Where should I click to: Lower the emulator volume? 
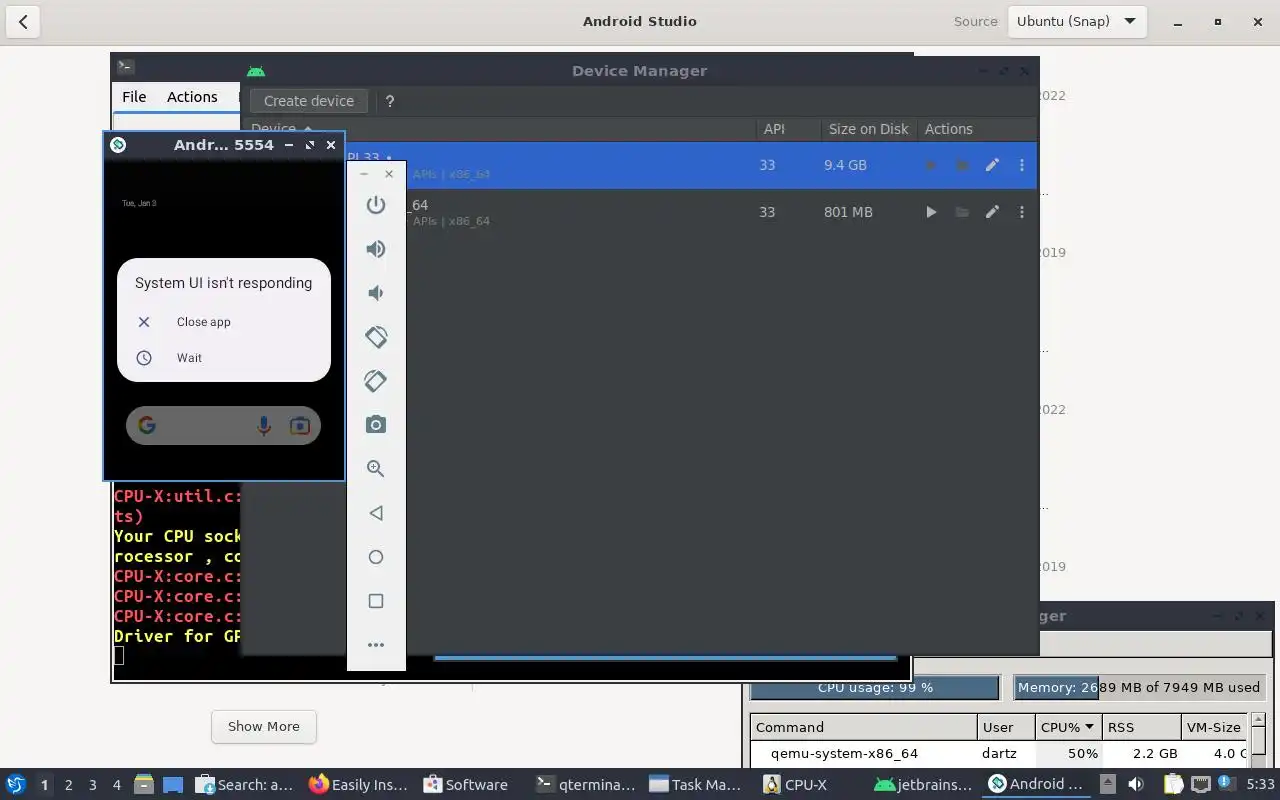pos(376,293)
